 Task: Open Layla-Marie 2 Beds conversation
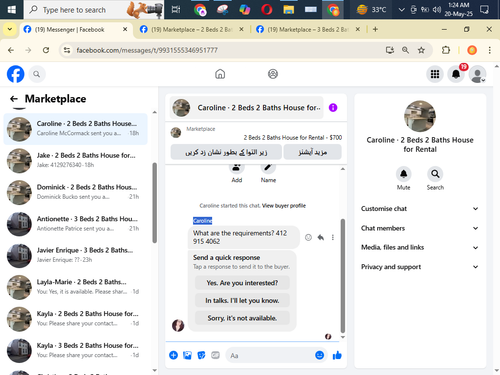76,287
